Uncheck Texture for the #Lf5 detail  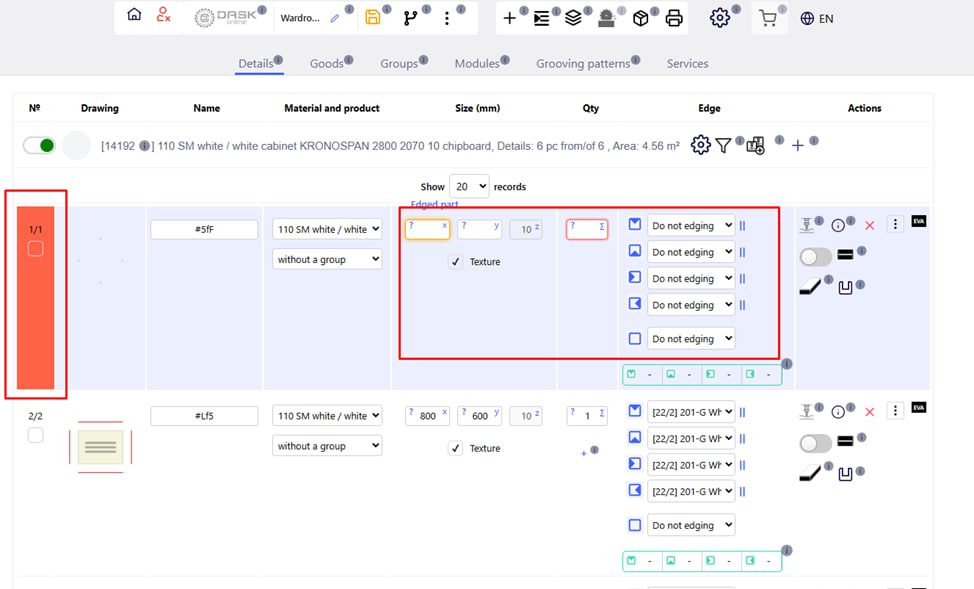pos(456,448)
